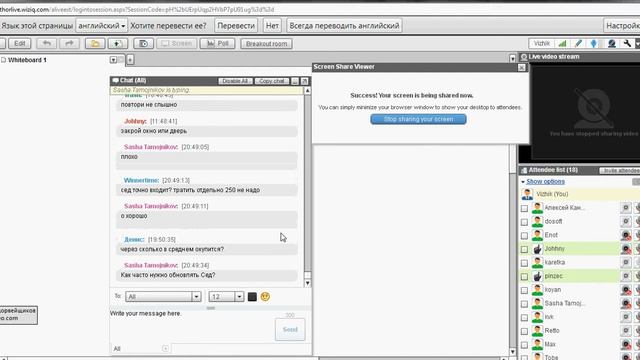640x360 pixels.
Task: Click Johhny's raised hand icon
Action: click(537, 249)
